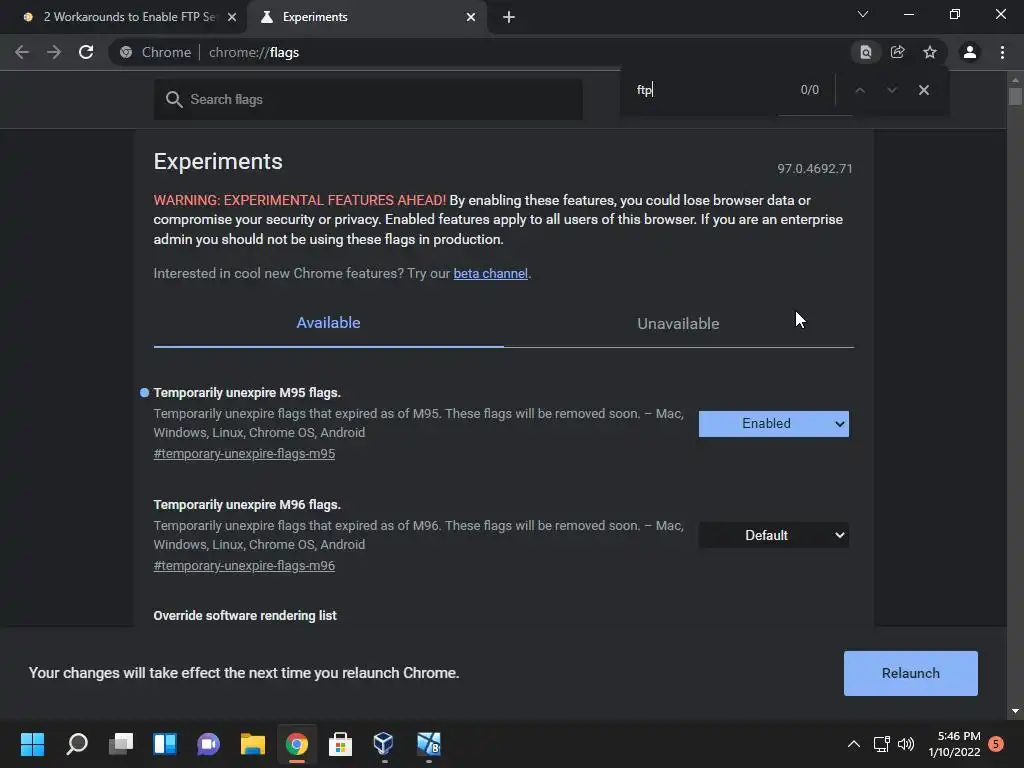The width and height of the screenshot is (1024, 768).
Task: Open Microsoft Store from taskbar
Action: [340, 744]
